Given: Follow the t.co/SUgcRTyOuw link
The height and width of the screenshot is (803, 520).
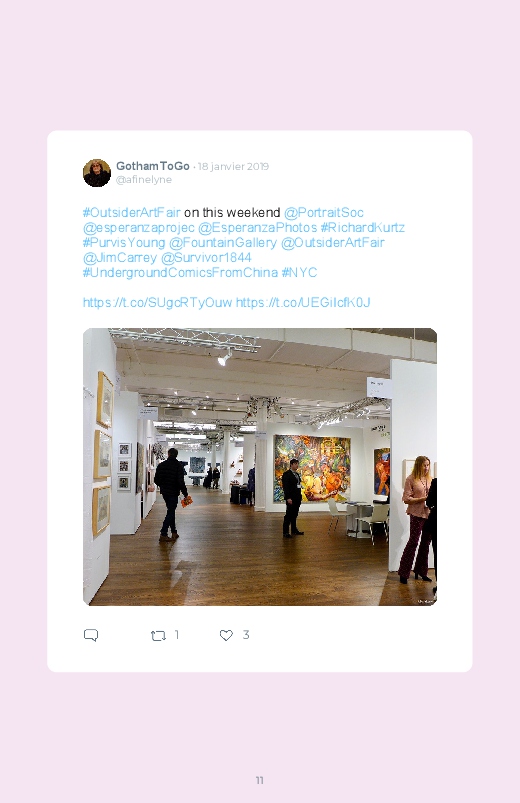Looking at the screenshot, I should click(x=157, y=302).
